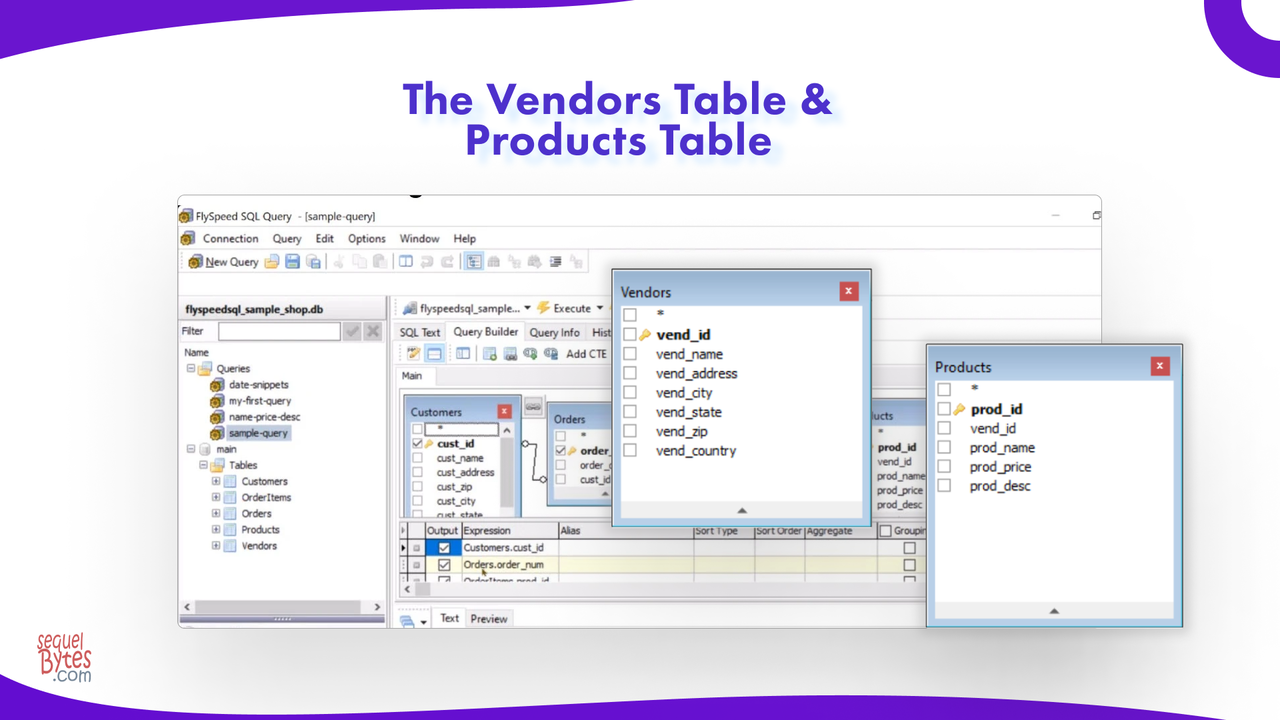Click the add-object icon with green plus
Image resolution: width=1280 pixels, height=720 pixels.
tap(490, 353)
